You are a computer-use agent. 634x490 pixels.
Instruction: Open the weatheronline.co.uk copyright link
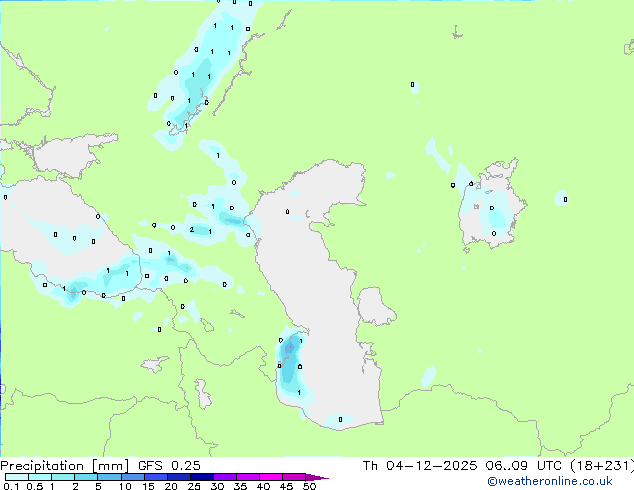[x=550, y=482]
